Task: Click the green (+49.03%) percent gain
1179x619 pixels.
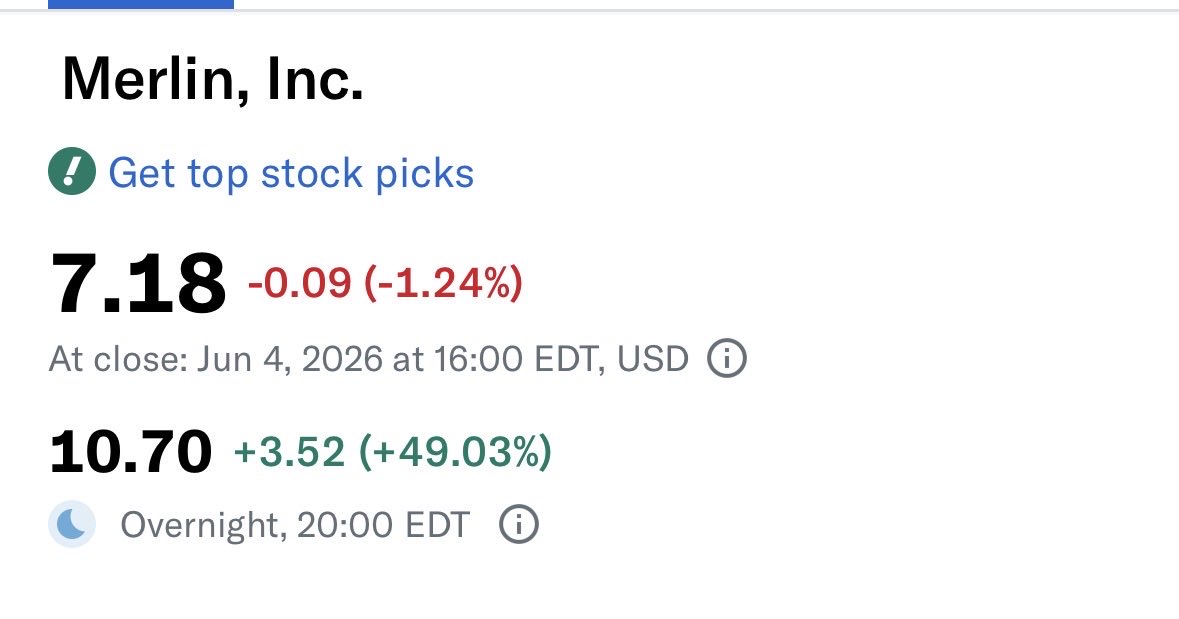Action: tap(456, 451)
